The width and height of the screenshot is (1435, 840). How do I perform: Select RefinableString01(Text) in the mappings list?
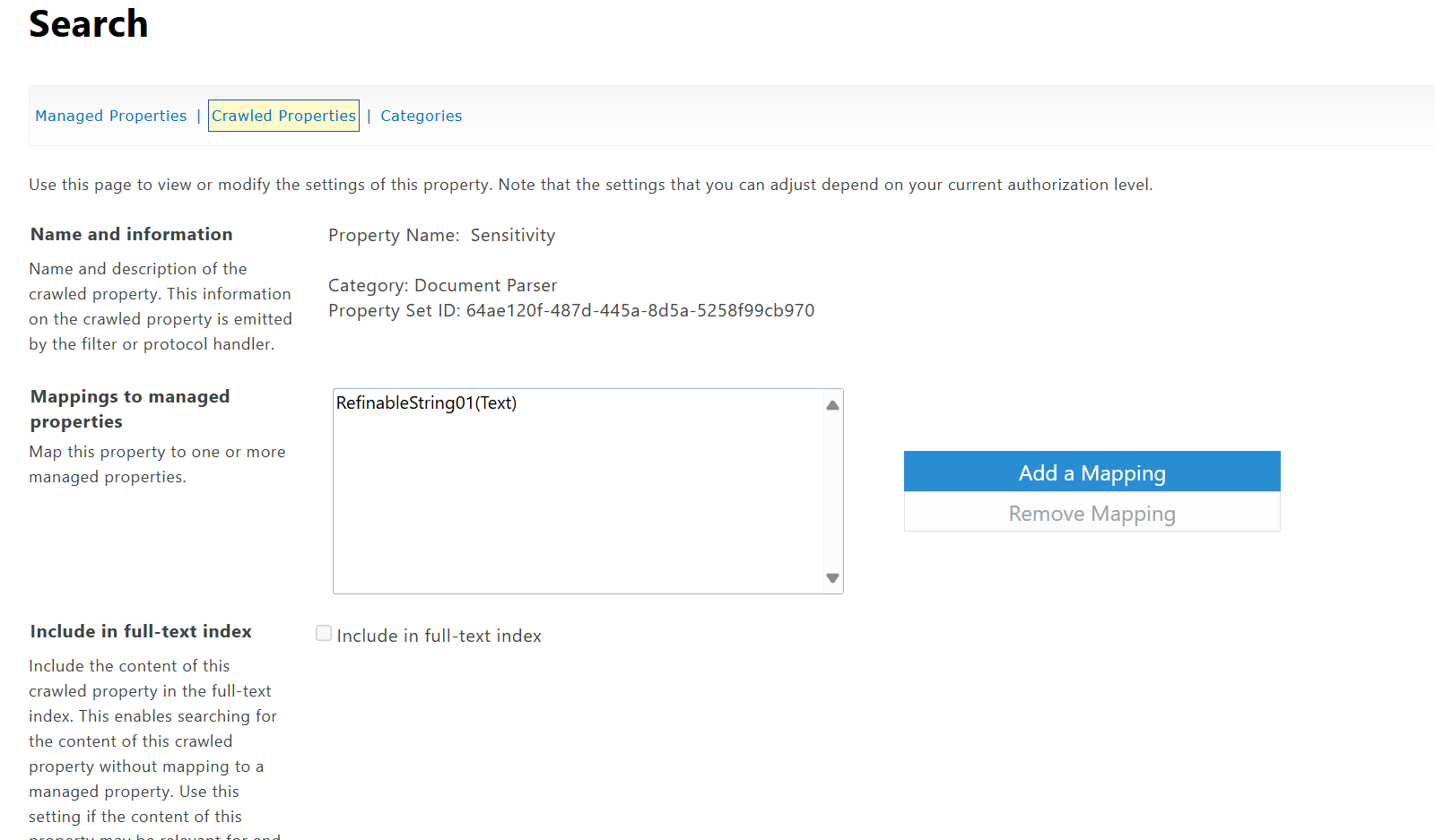click(x=426, y=403)
